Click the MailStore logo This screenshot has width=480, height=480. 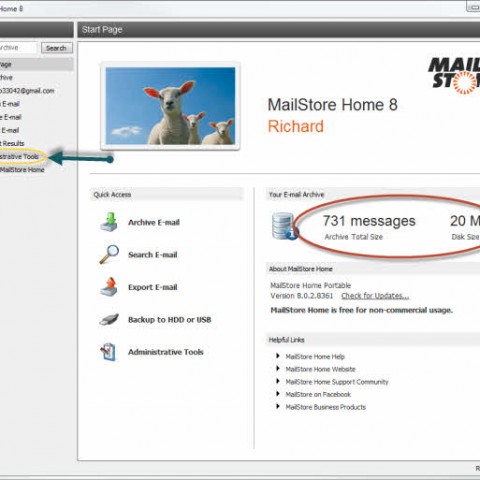tap(455, 76)
